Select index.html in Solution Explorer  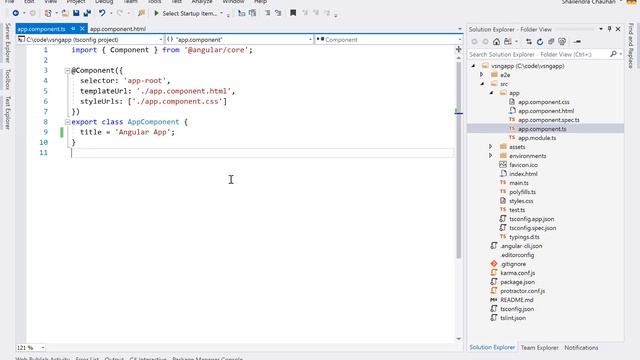(523, 174)
